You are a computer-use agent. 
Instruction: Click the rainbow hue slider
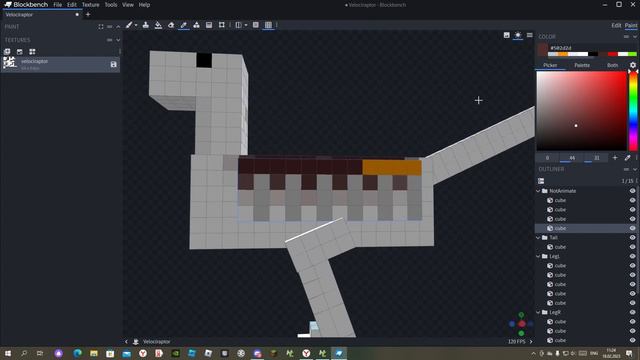point(633,111)
